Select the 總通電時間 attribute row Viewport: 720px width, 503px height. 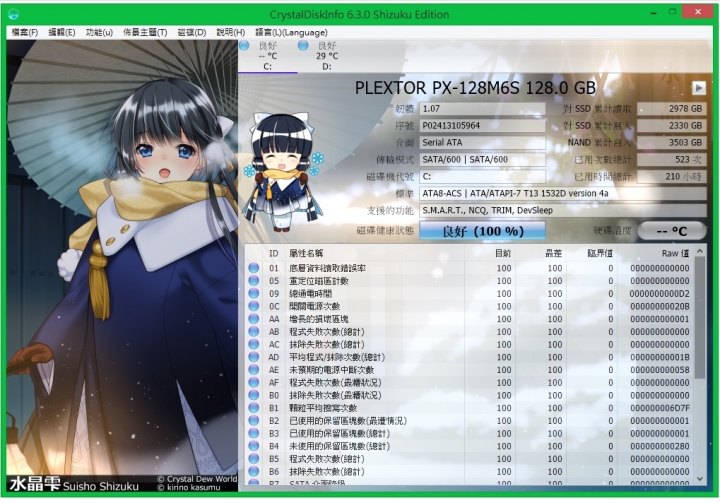(469, 293)
